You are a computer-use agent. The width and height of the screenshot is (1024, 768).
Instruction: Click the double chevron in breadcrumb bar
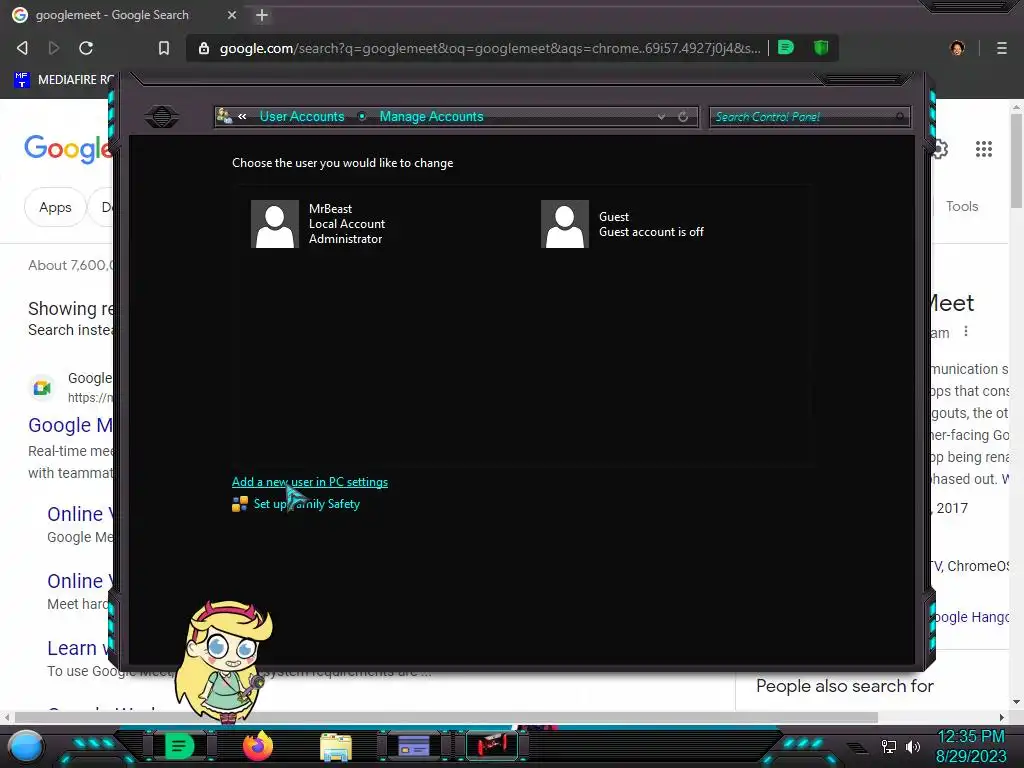242,116
